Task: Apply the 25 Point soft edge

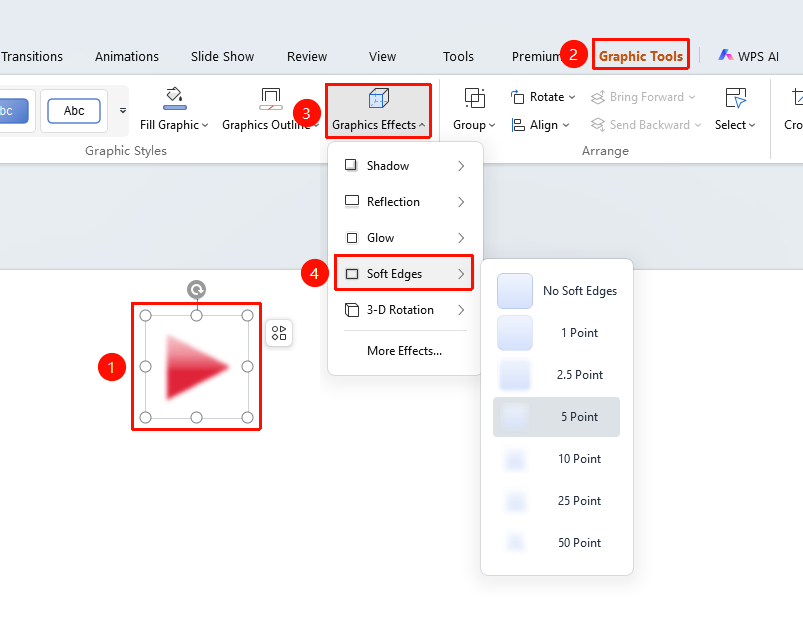Action: coord(556,501)
